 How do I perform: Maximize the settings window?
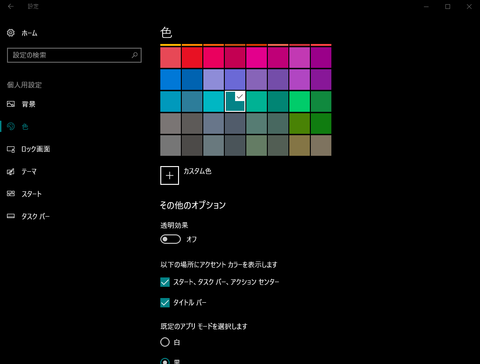(x=448, y=6)
